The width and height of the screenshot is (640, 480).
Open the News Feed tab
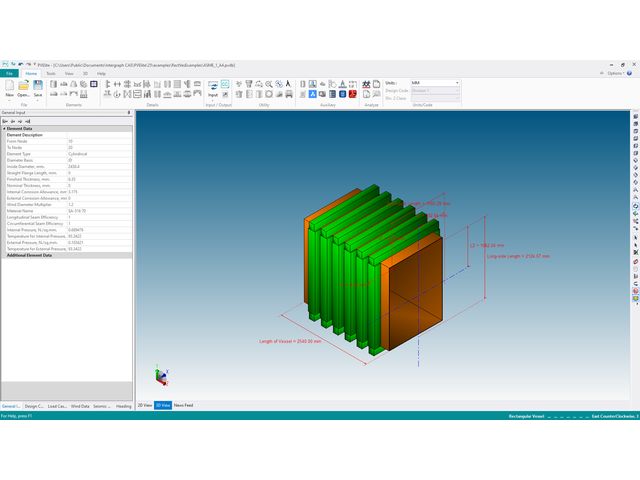[x=183, y=405]
